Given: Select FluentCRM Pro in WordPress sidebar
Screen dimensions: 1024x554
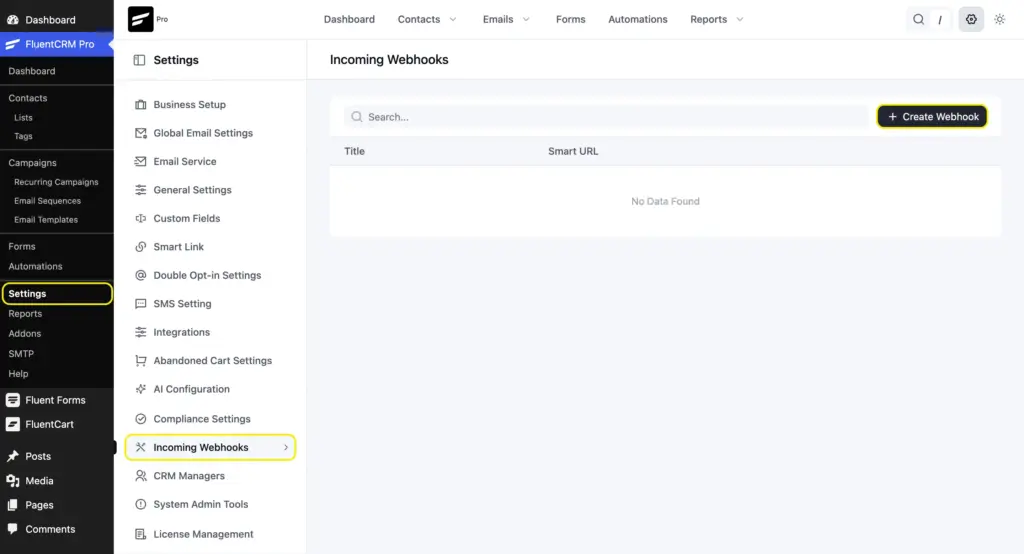Looking at the screenshot, I should (57, 44).
